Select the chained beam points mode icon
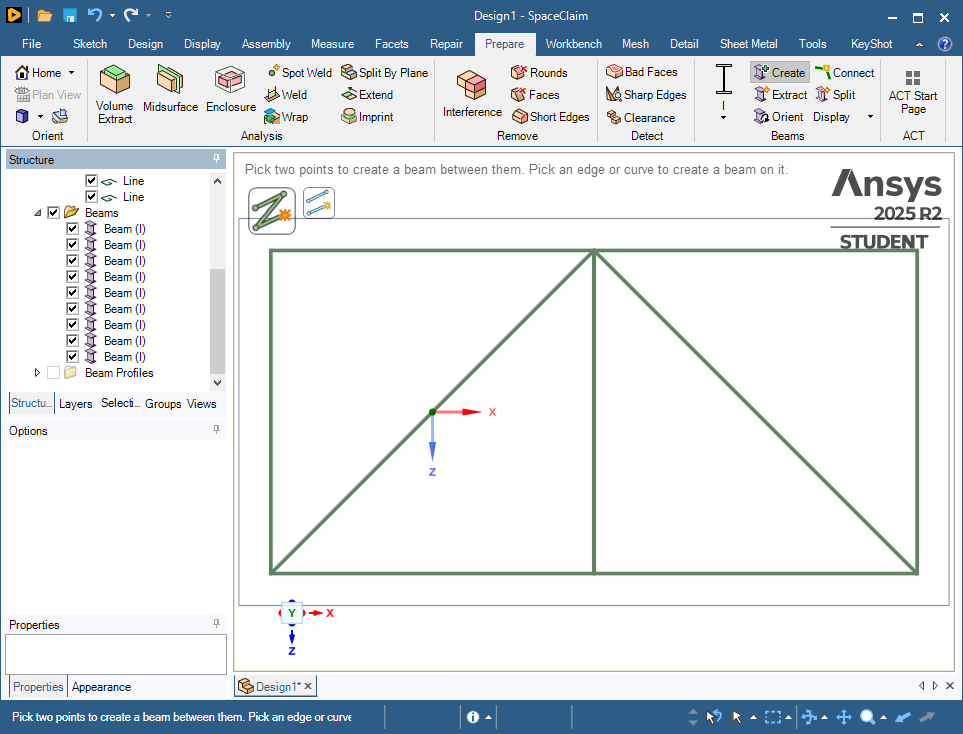The image size is (963, 734). (271, 211)
